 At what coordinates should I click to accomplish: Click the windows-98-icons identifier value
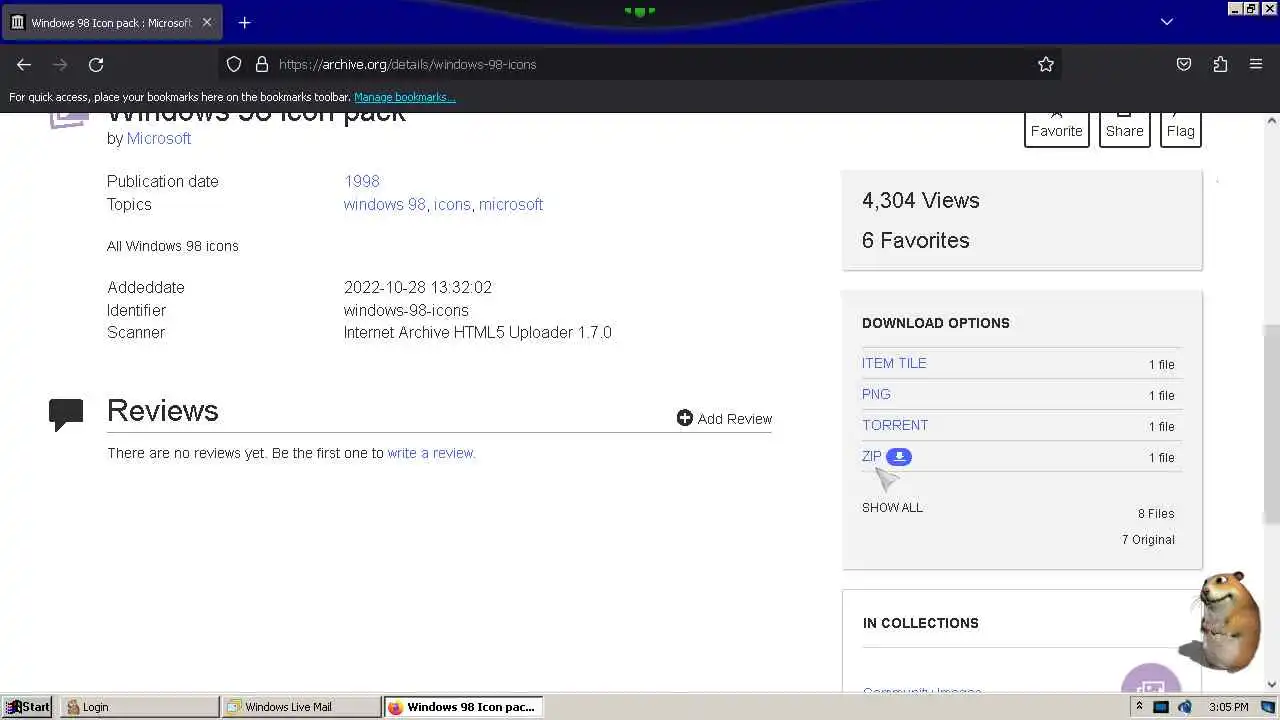point(406,310)
